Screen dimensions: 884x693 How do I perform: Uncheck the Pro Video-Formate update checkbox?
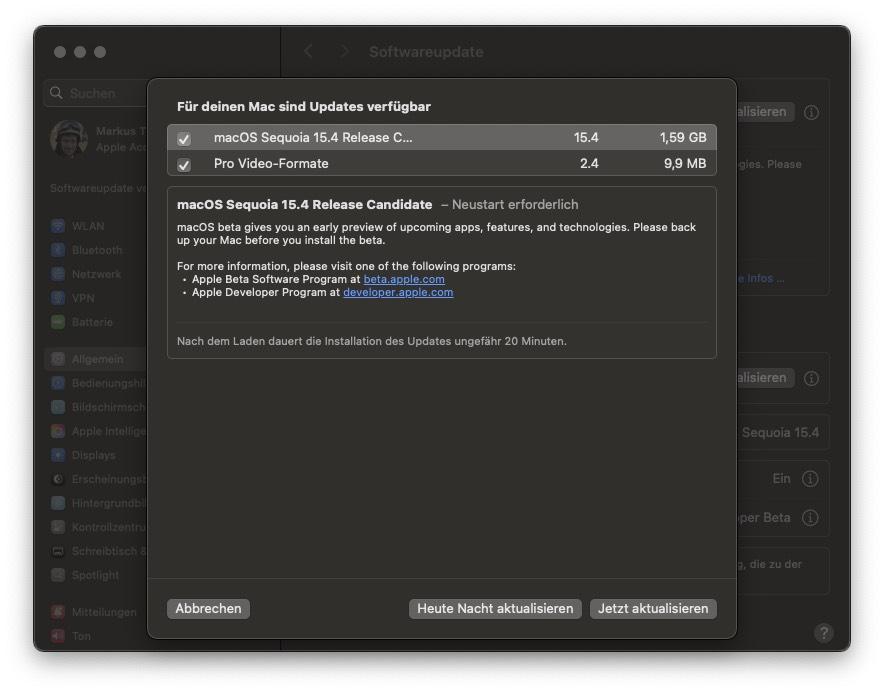[184, 165]
